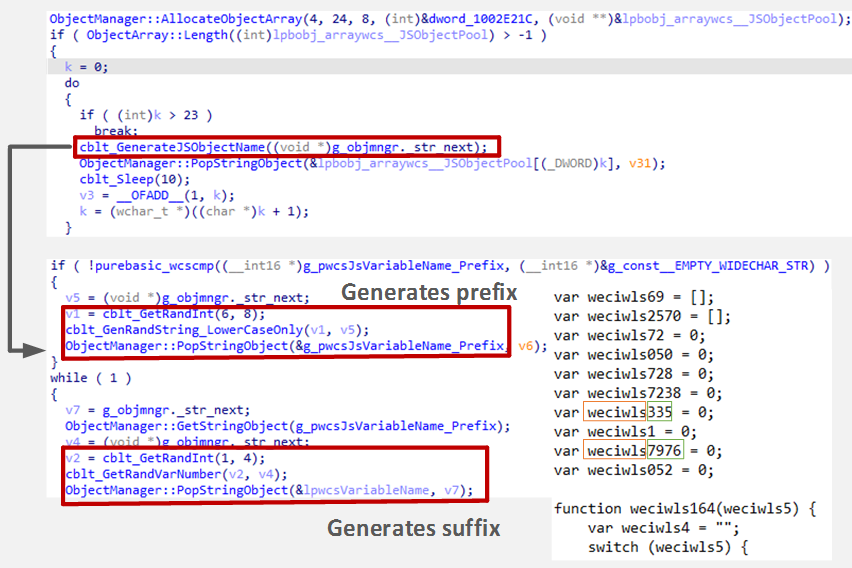Click the suffix 7976 in weciwls7976
852x568 pixels.
pyautogui.click(x=665, y=451)
